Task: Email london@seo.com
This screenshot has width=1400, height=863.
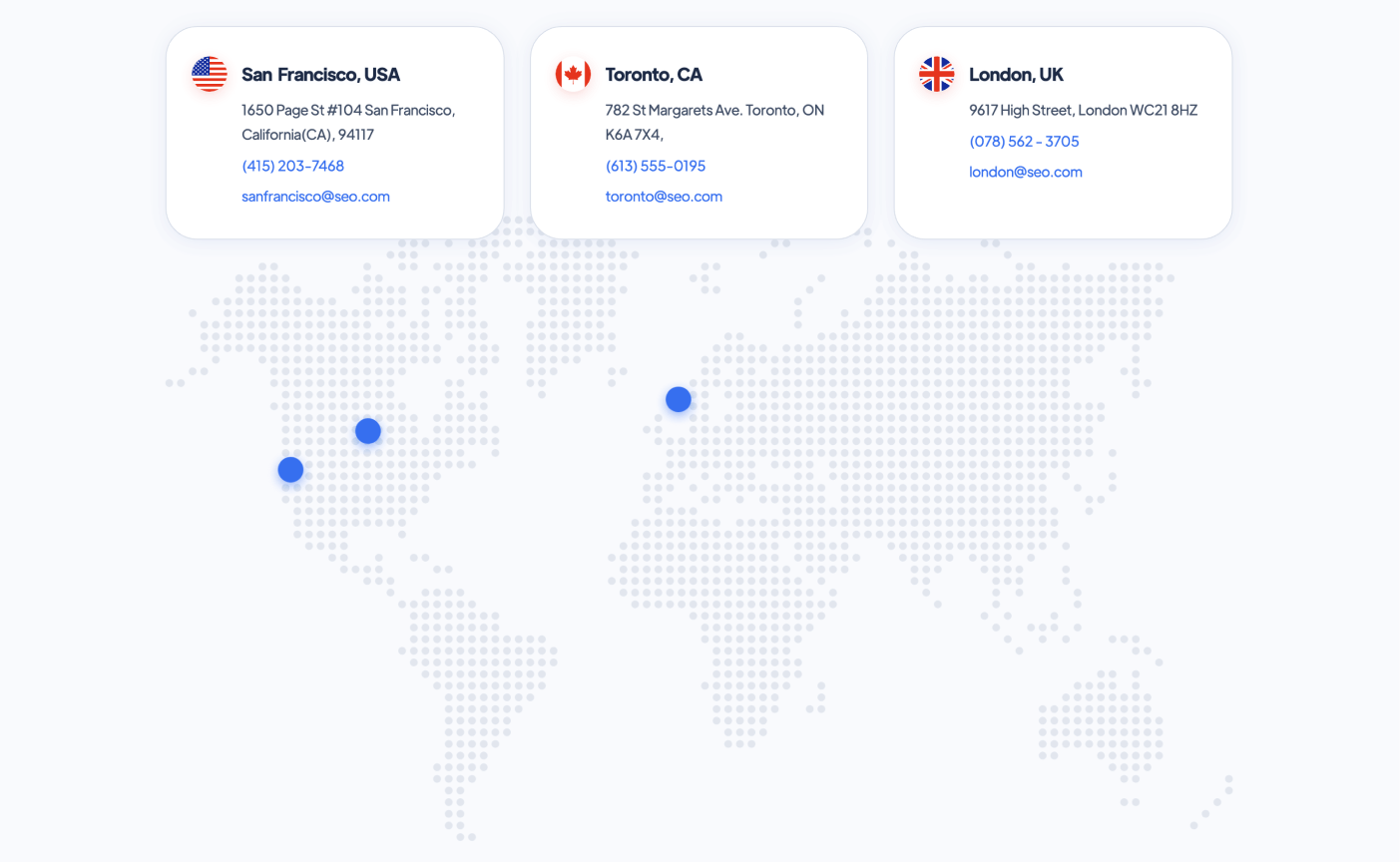Action: pos(1026,172)
